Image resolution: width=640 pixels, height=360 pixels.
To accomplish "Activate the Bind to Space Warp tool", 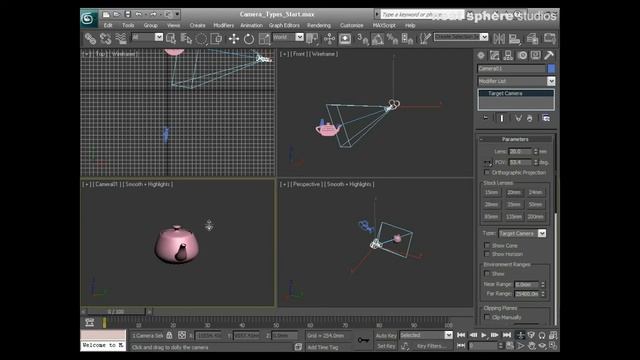I will (x=121, y=39).
